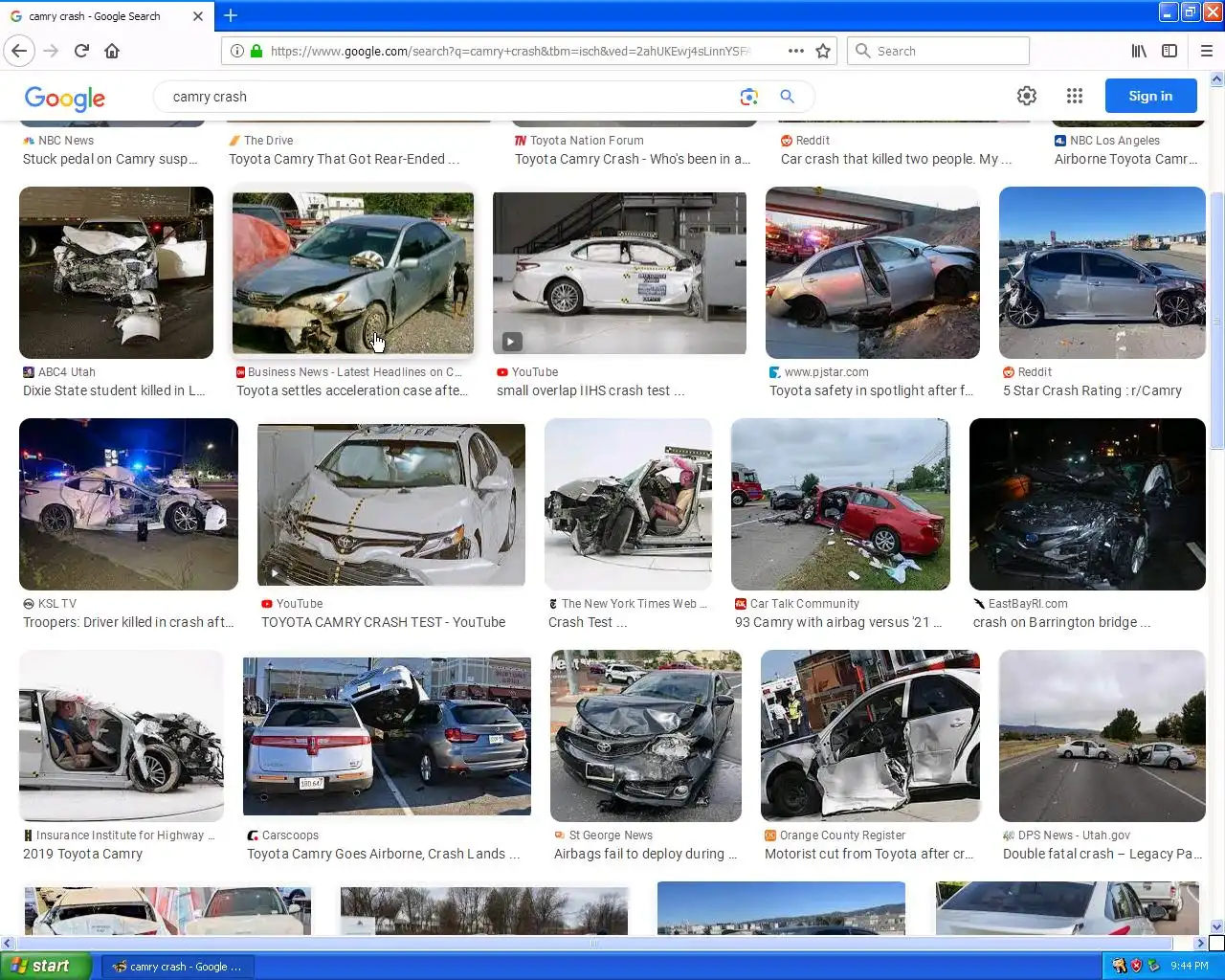Click the browser Forward arrow button
1225x980 pixels.
click(51, 51)
